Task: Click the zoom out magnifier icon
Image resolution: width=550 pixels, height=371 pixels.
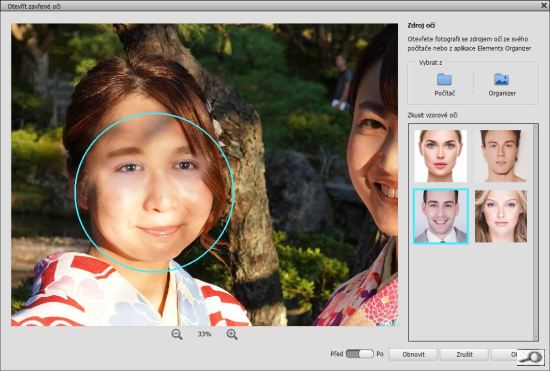Action: click(177, 334)
